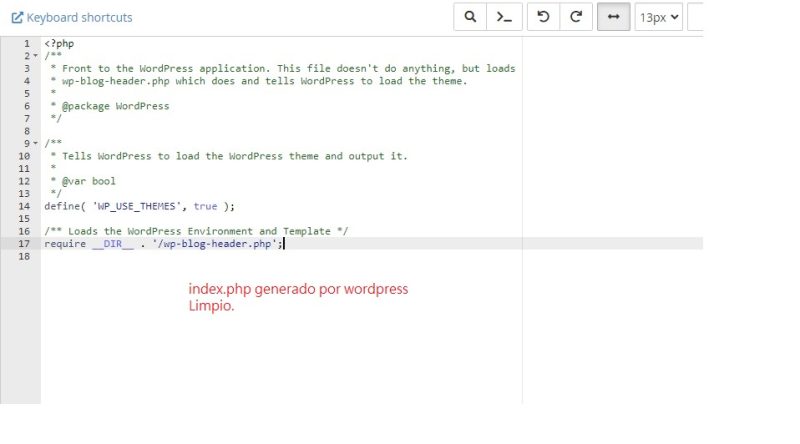The height and width of the screenshot is (444, 800).
Task: Open the Keyboard shortcuts link
Action: 79,18
